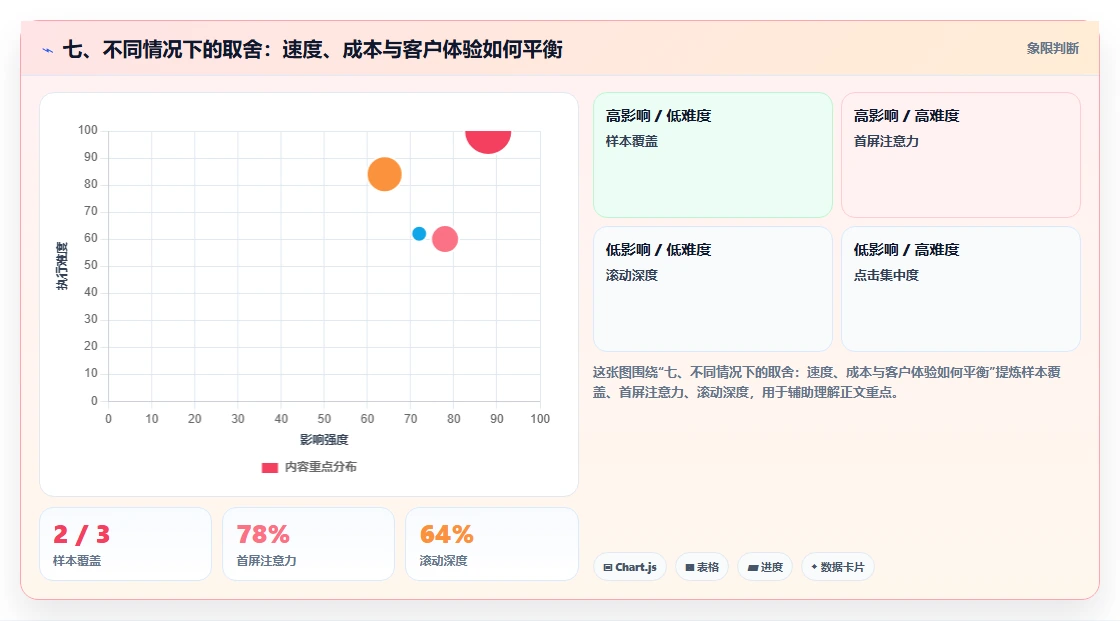Click the large red bubble at chart top
1120x621 pixels.
click(488, 141)
